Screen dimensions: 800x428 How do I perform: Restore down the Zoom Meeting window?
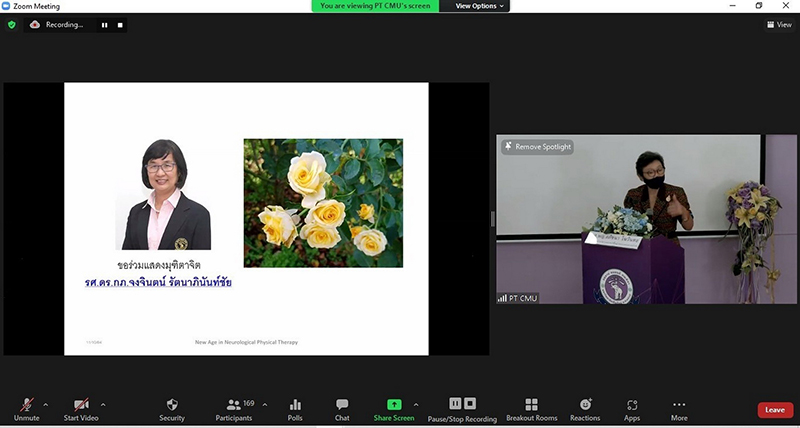click(759, 6)
